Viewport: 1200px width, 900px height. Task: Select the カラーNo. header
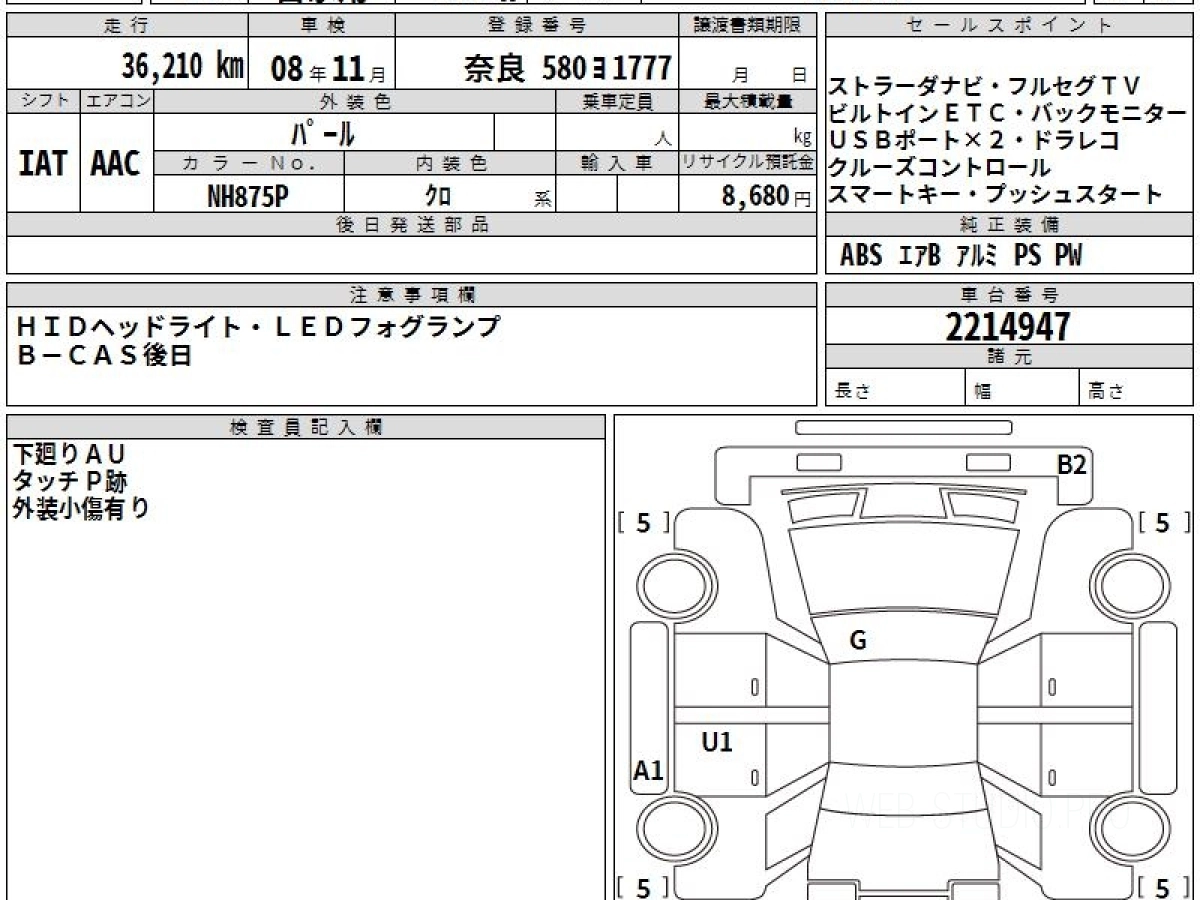(249, 163)
